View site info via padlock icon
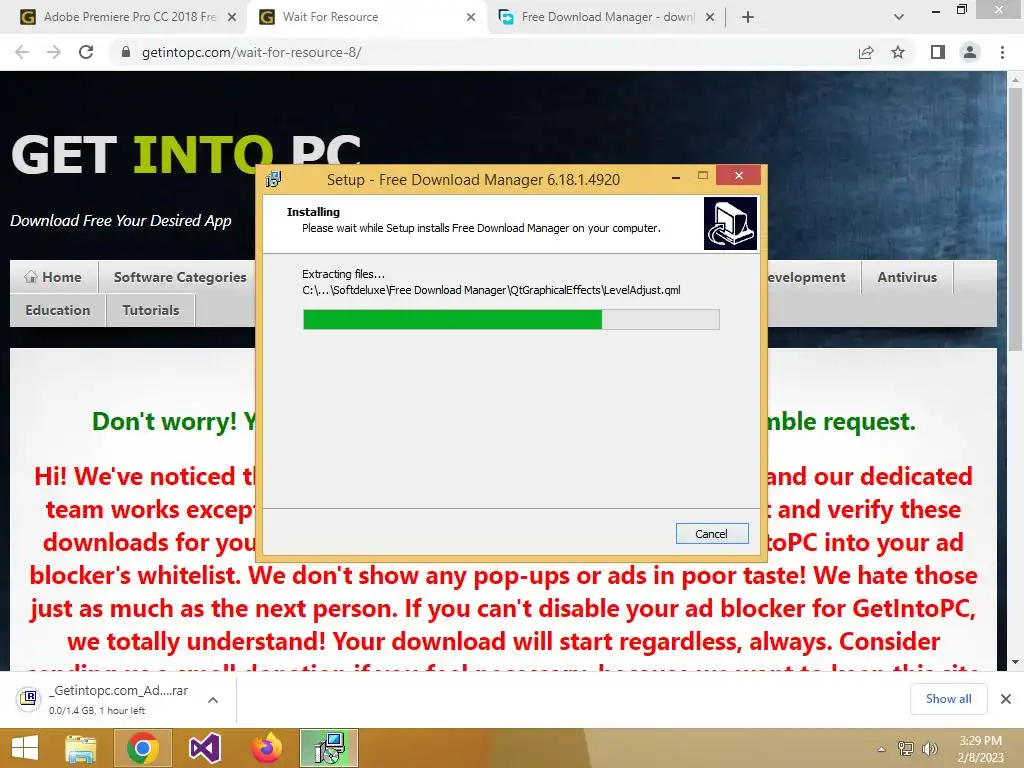Image resolution: width=1024 pixels, height=768 pixels. [x=126, y=52]
